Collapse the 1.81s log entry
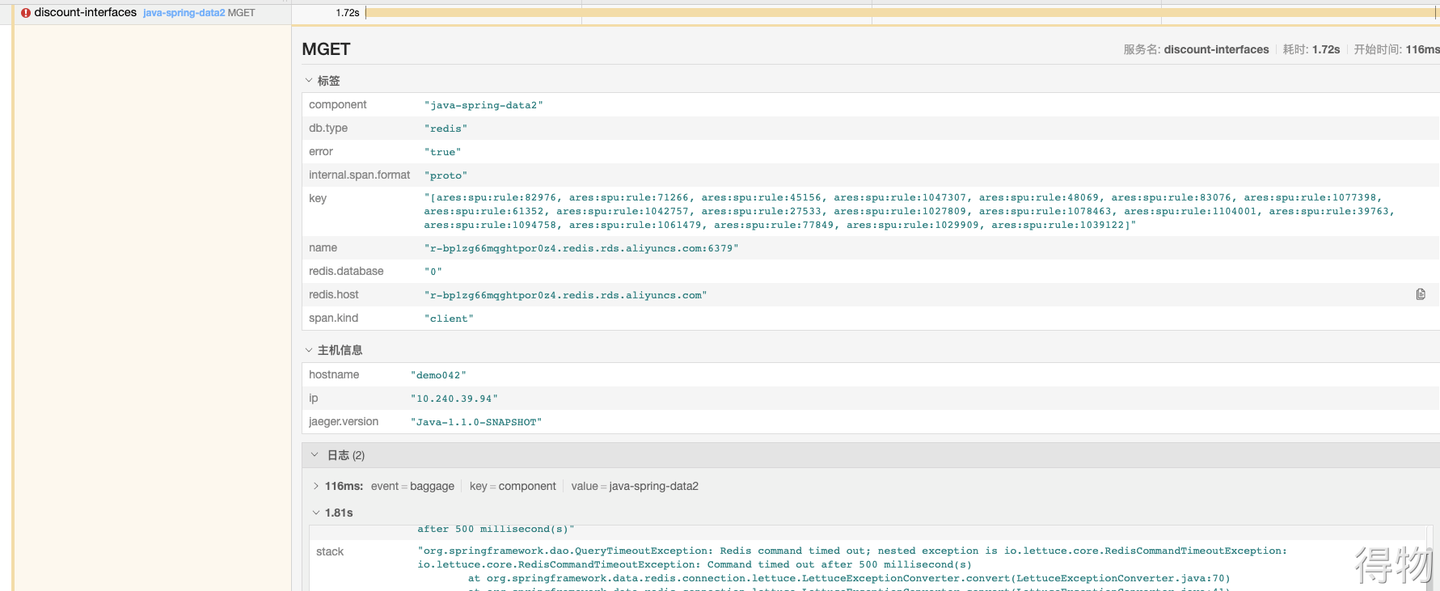 316,513
